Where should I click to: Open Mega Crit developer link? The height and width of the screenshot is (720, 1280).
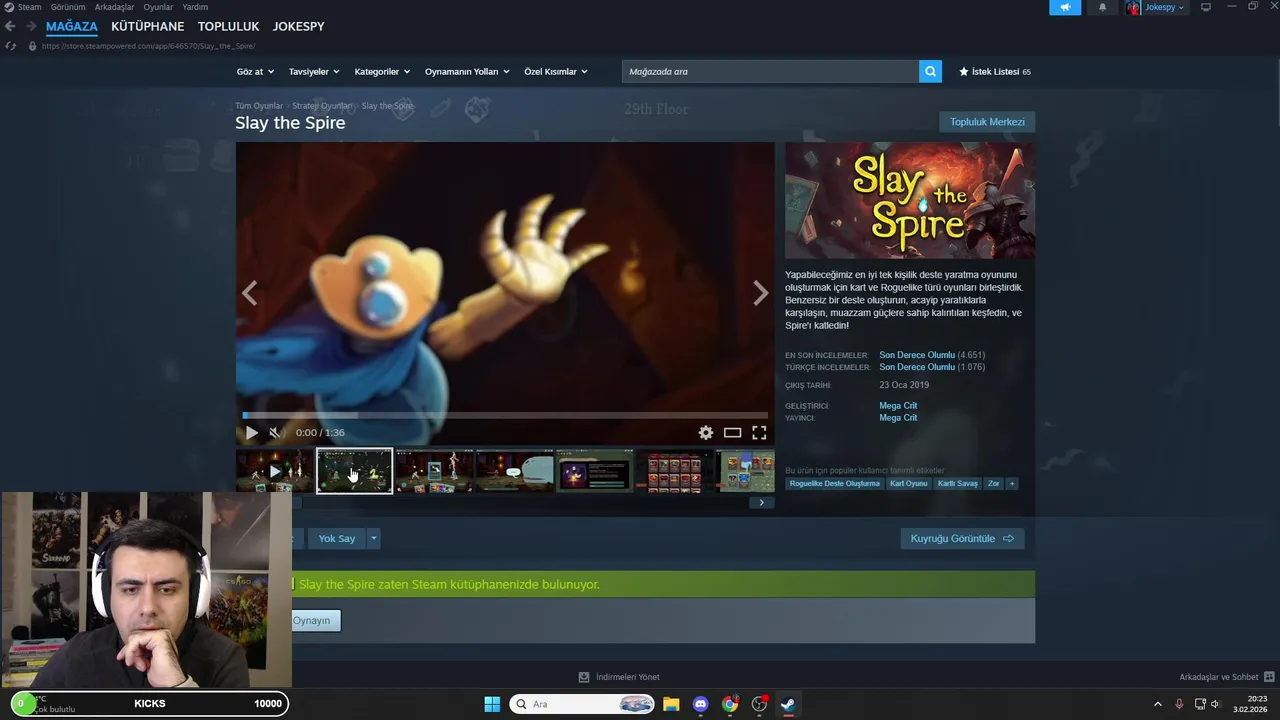tap(898, 405)
